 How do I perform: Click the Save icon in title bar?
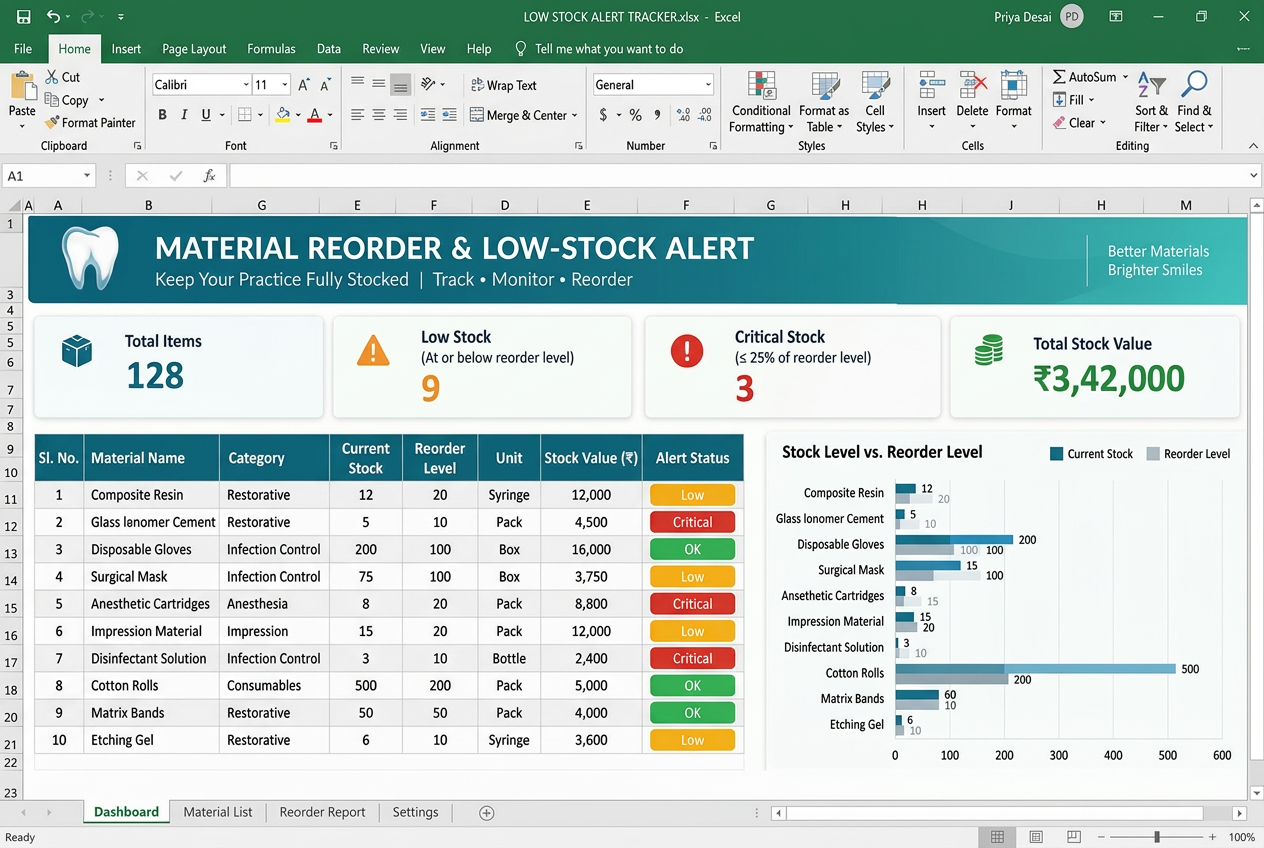point(24,16)
